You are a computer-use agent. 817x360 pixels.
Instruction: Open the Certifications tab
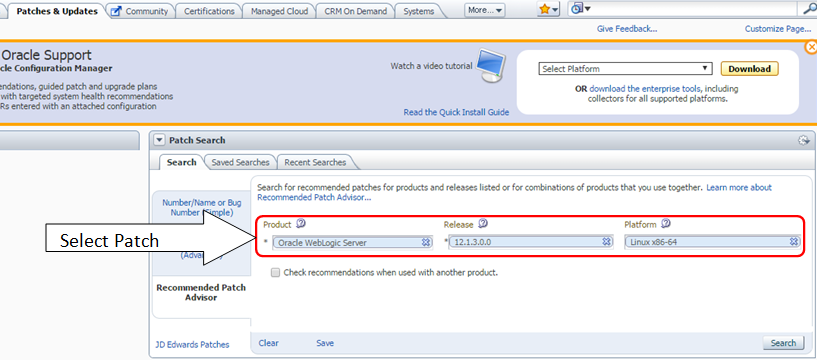coord(209,11)
